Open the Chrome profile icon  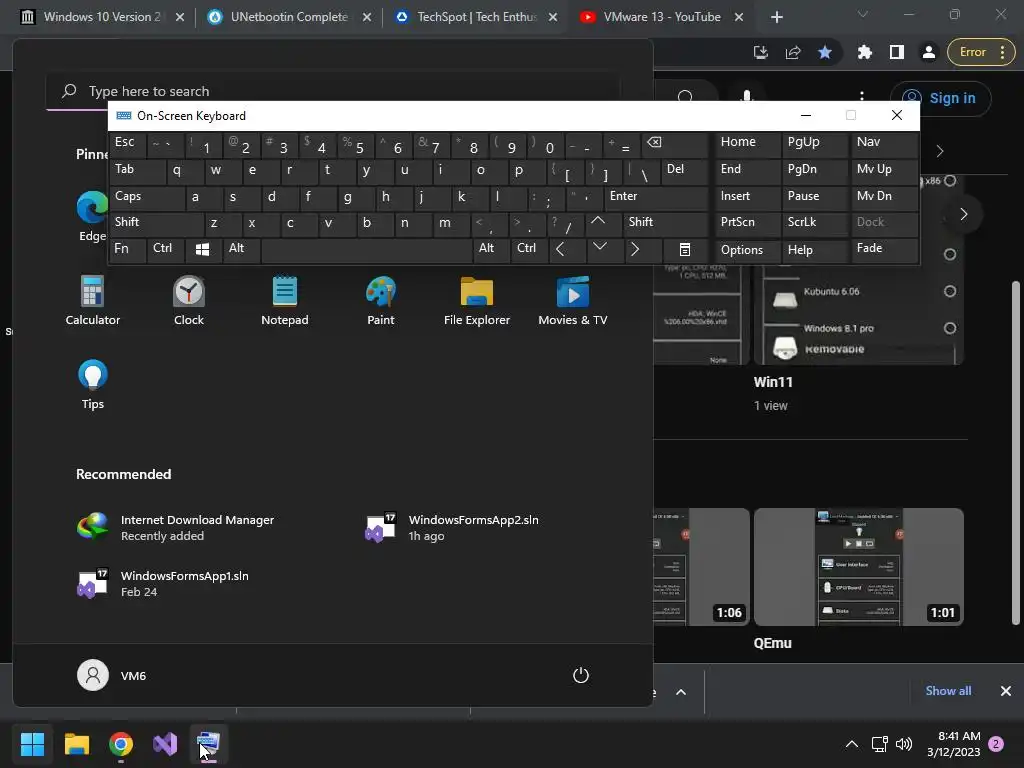click(929, 52)
